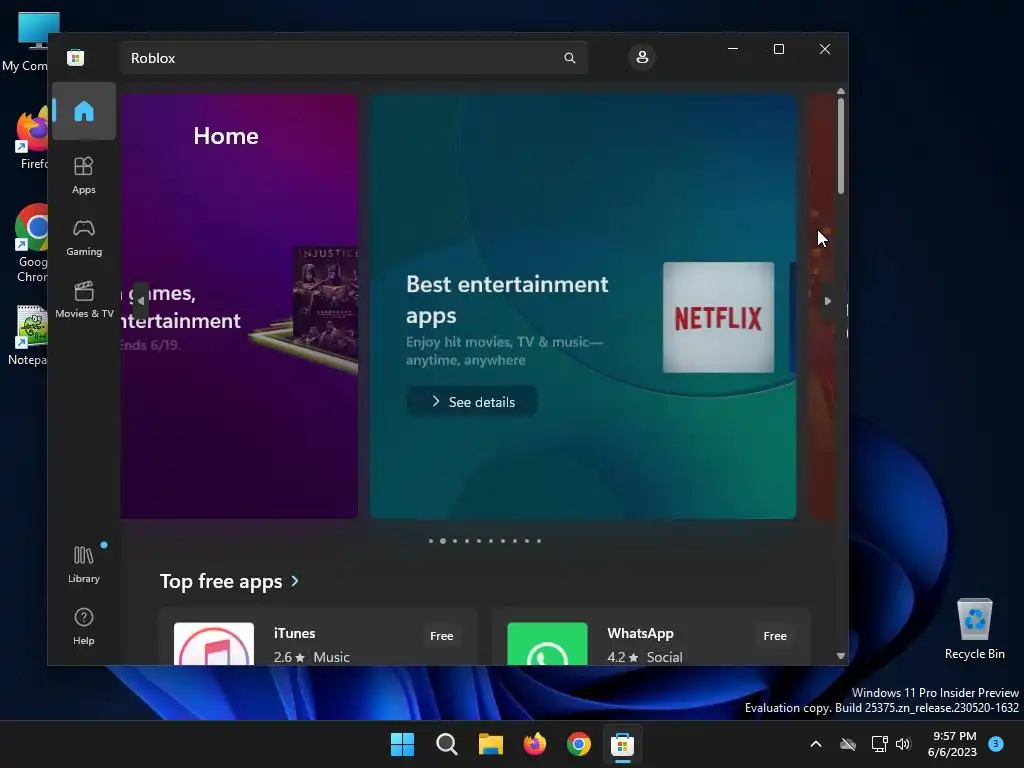
Task: Select the first carousel page dot
Action: 430,541
